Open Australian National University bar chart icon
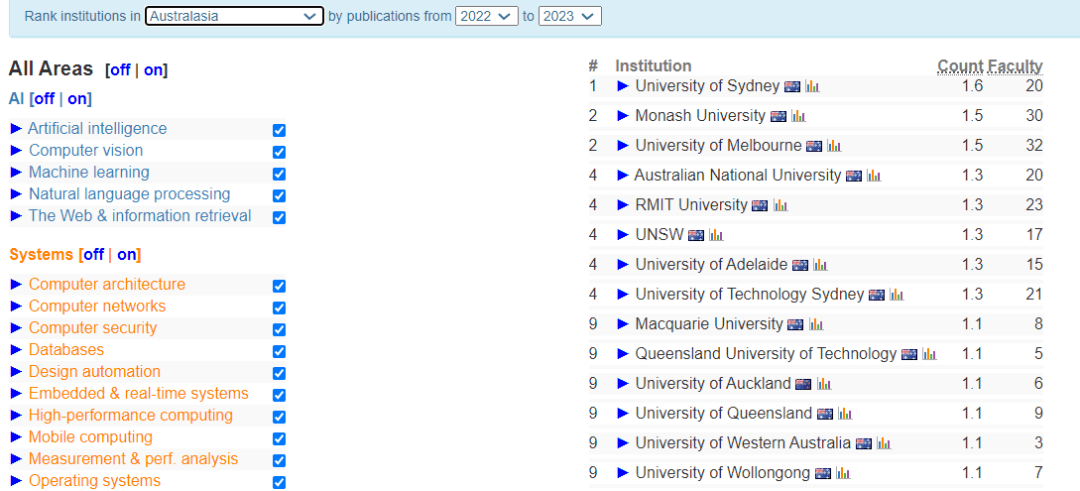The height and width of the screenshot is (491, 1080). pos(873,176)
